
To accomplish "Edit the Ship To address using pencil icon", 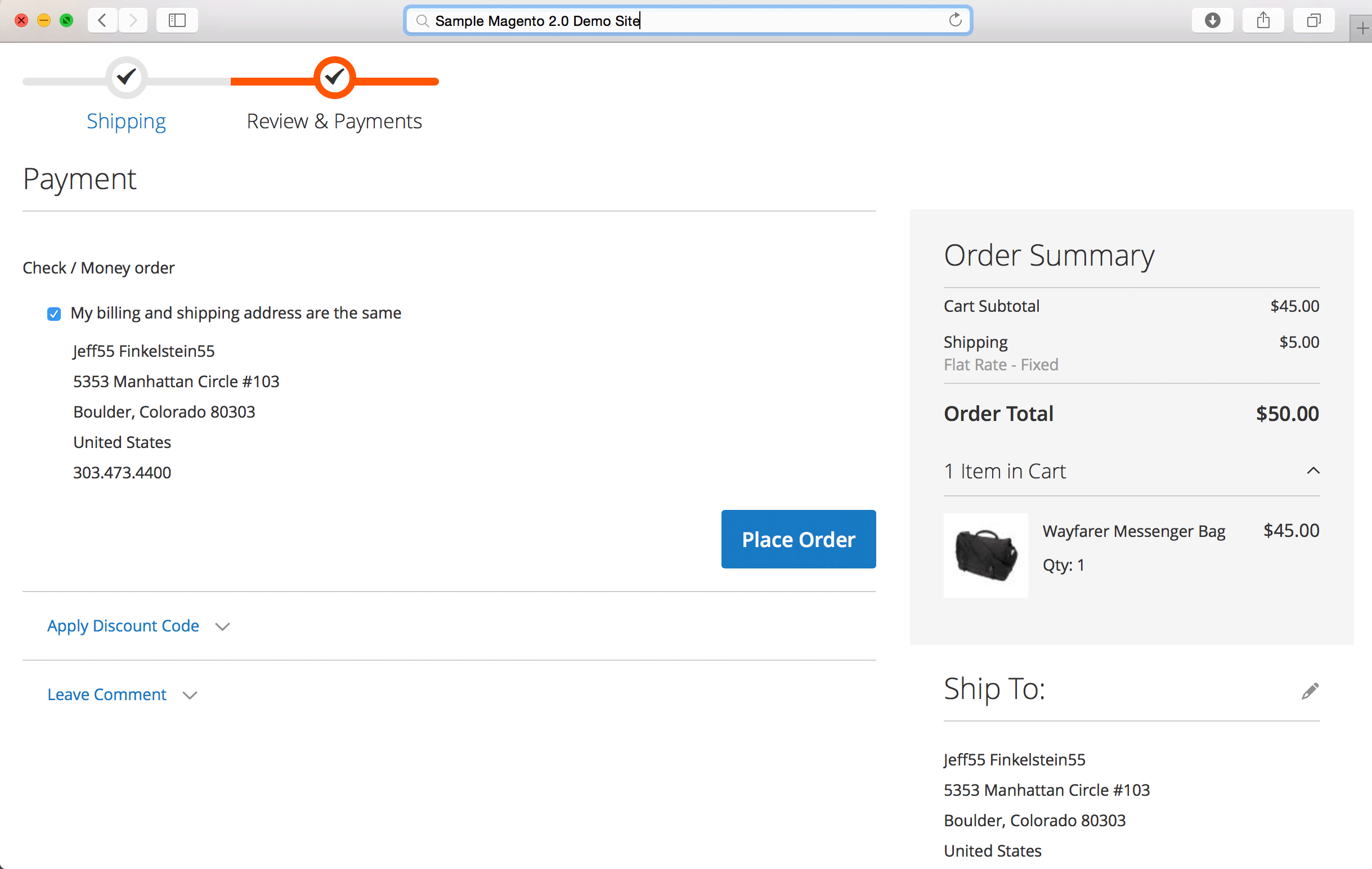I will [x=1310, y=691].
